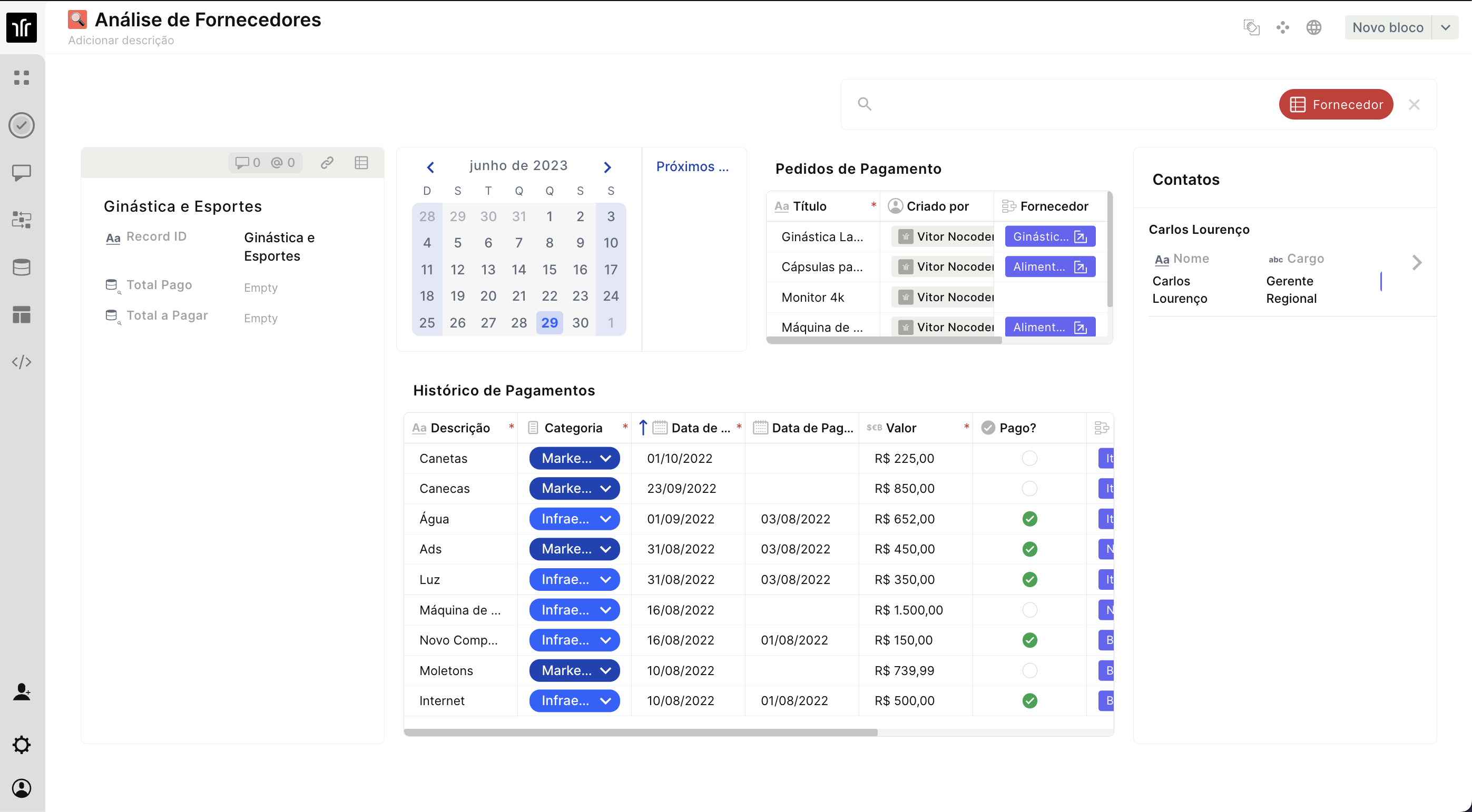Open the tasks checkmark sidebar icon

(22, 125)
